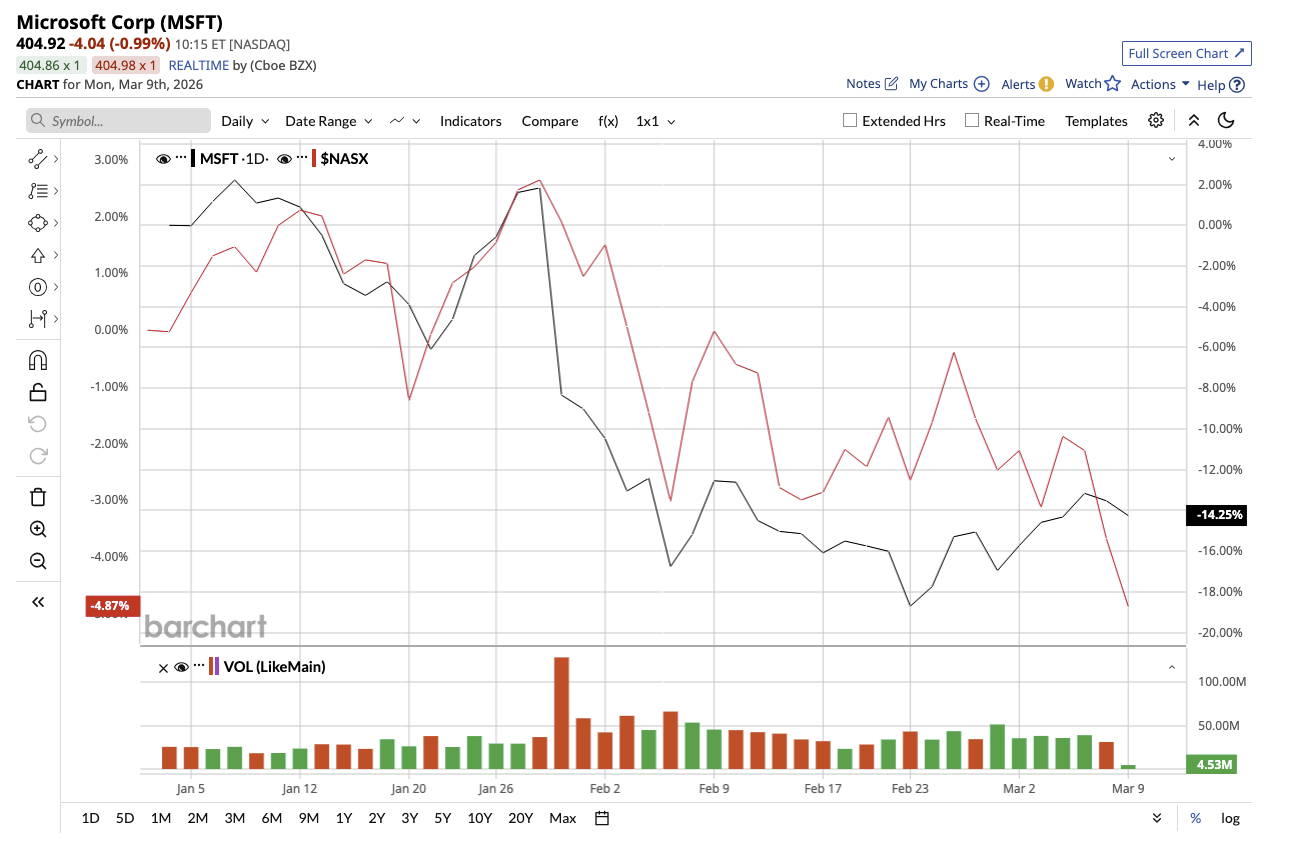Image resolution: width=1304 pixels, height=868 pixels.
Task: Select the 3M time range
Action: coord(235,818)
